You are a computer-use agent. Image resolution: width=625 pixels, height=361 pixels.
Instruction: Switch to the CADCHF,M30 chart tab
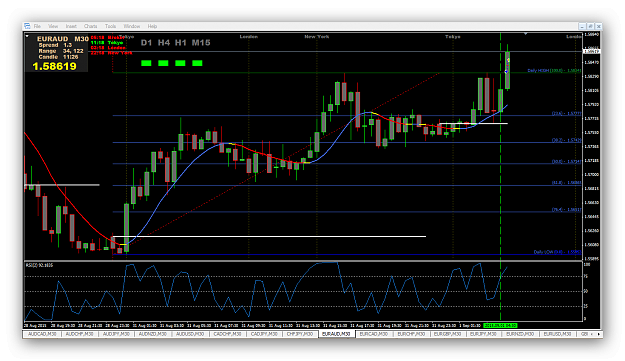coord(227,334)
